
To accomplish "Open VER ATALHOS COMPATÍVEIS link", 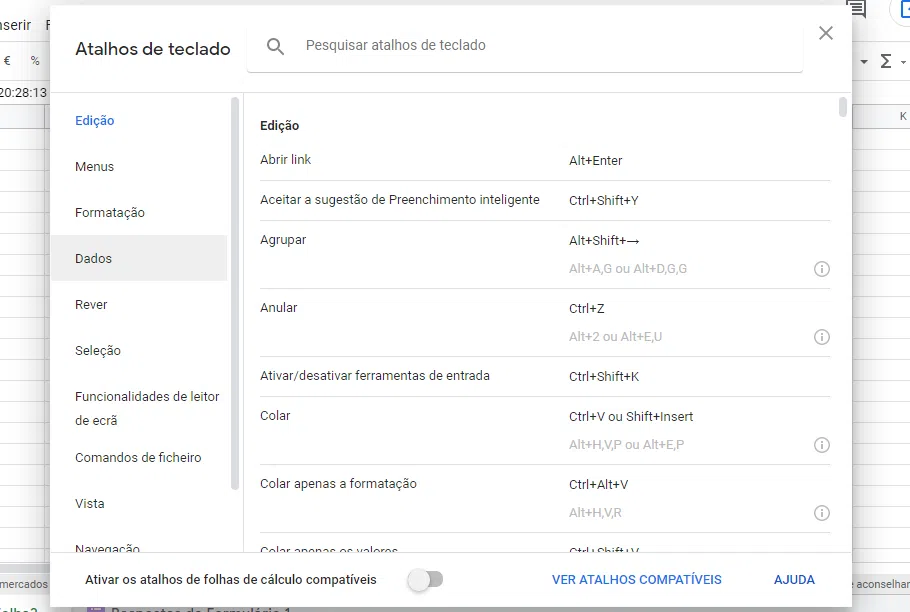I will click(x=637, y=579).
